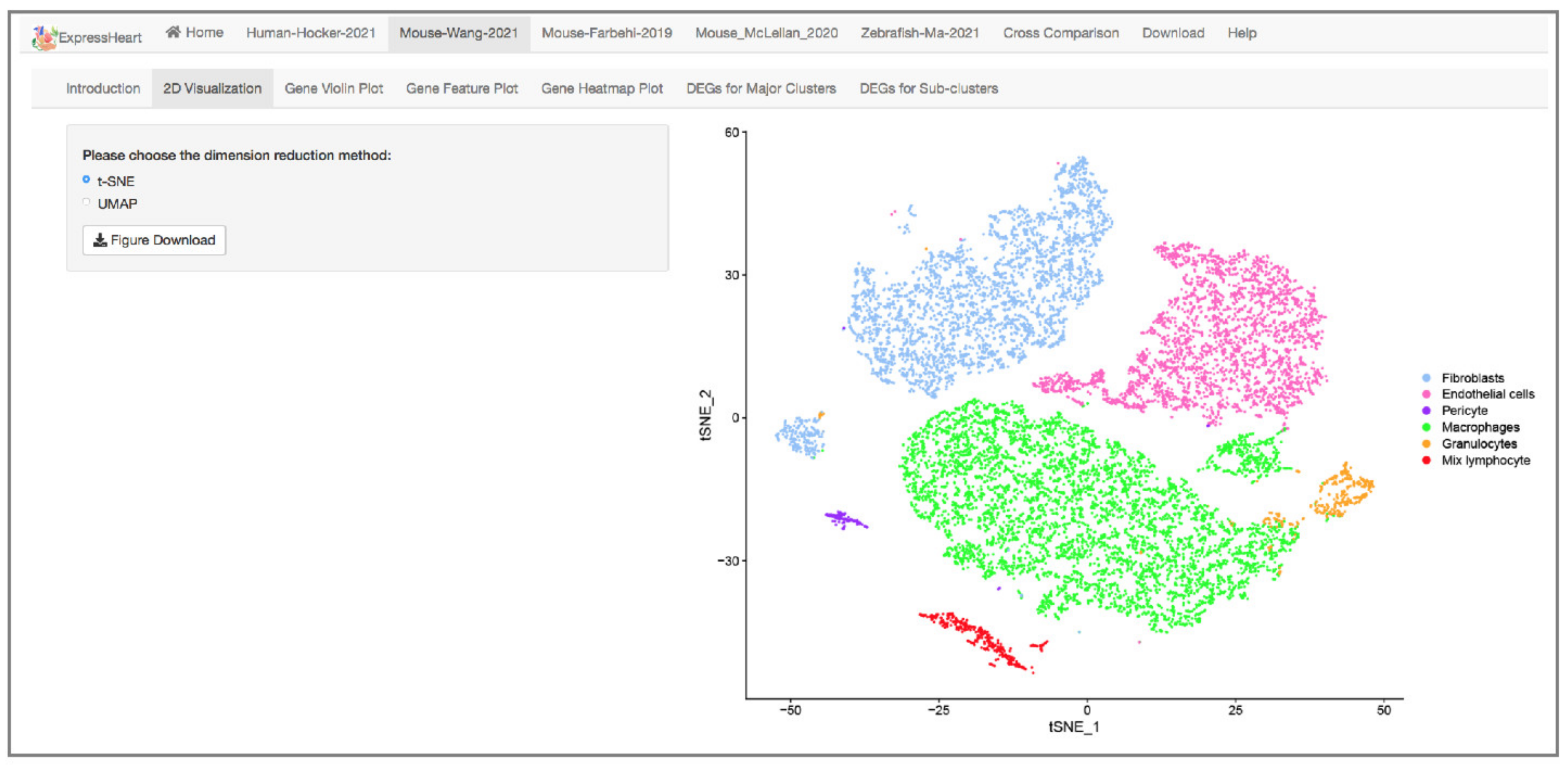Switch to the Introduction sub-tab
Screen dimensions: 1568x767
point(103,89)
